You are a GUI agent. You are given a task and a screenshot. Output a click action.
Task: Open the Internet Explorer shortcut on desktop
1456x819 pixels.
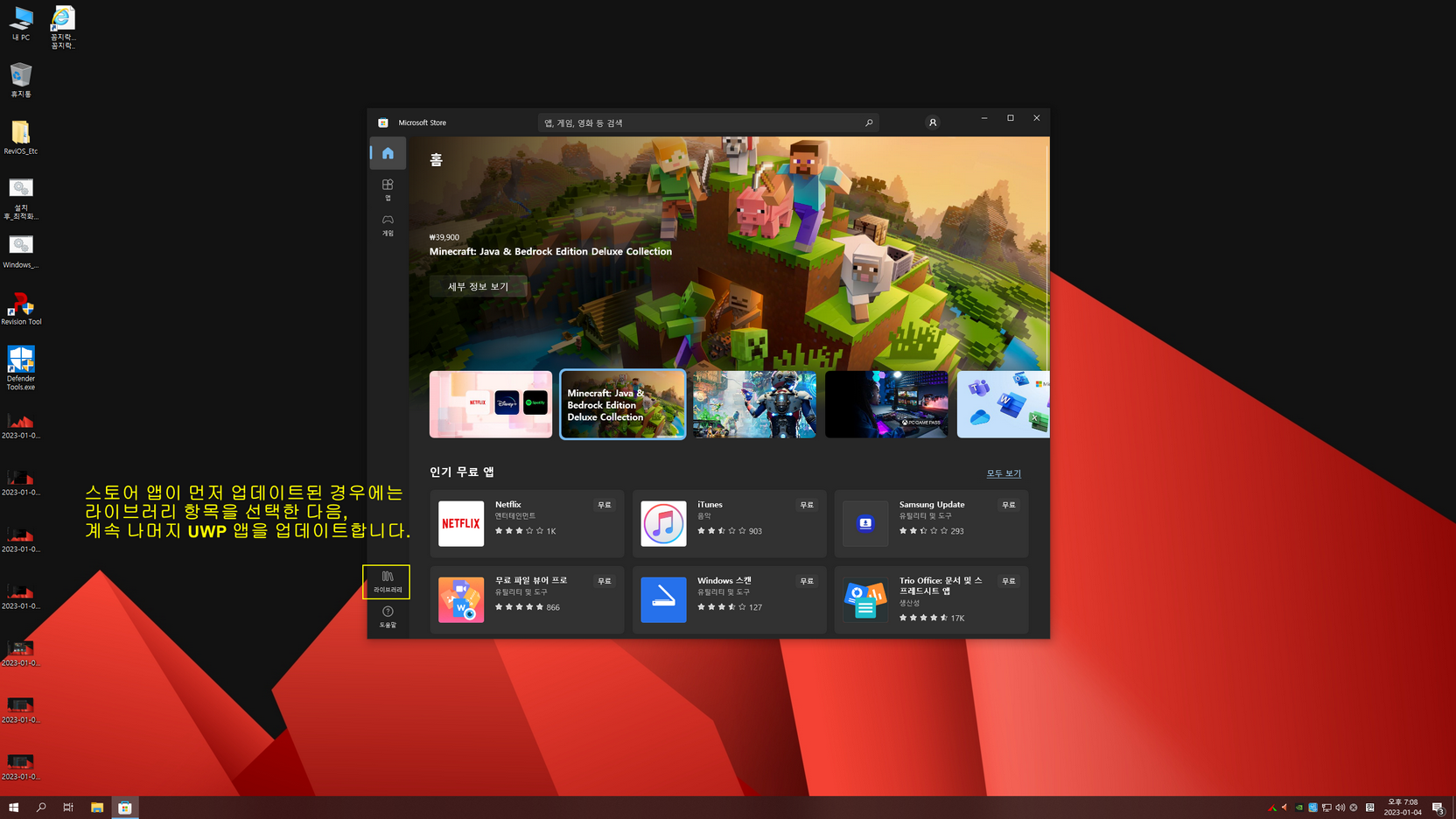click(x=63, y=27)
